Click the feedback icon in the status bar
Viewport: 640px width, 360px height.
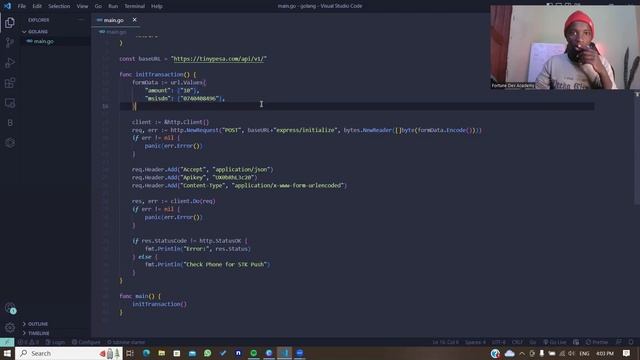619,342
